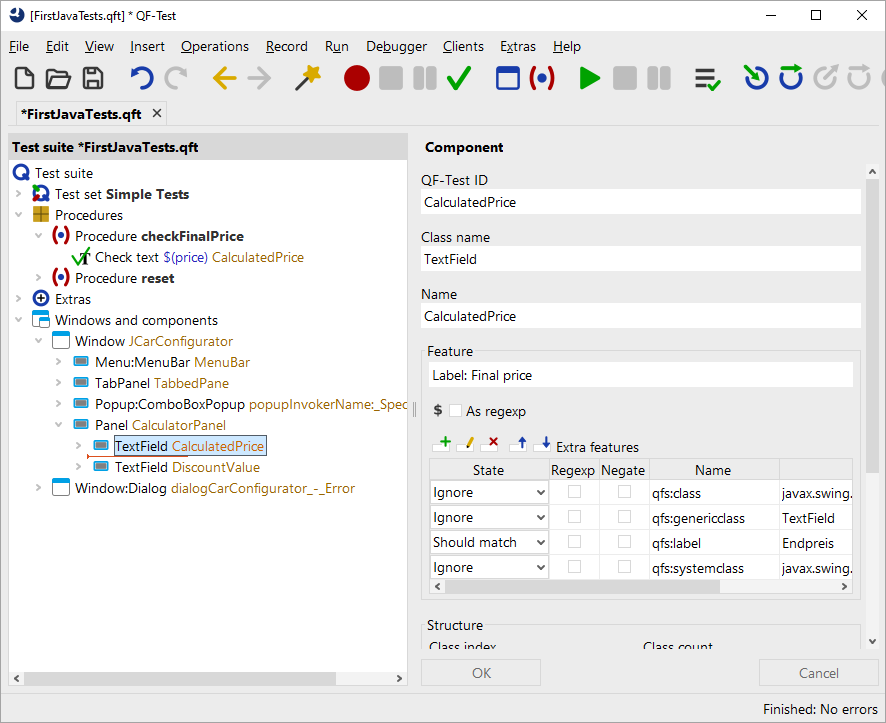Click the Cancel button
Image resolution: width=886 pixels, height=723 pixels.
(x=818, y=673)
